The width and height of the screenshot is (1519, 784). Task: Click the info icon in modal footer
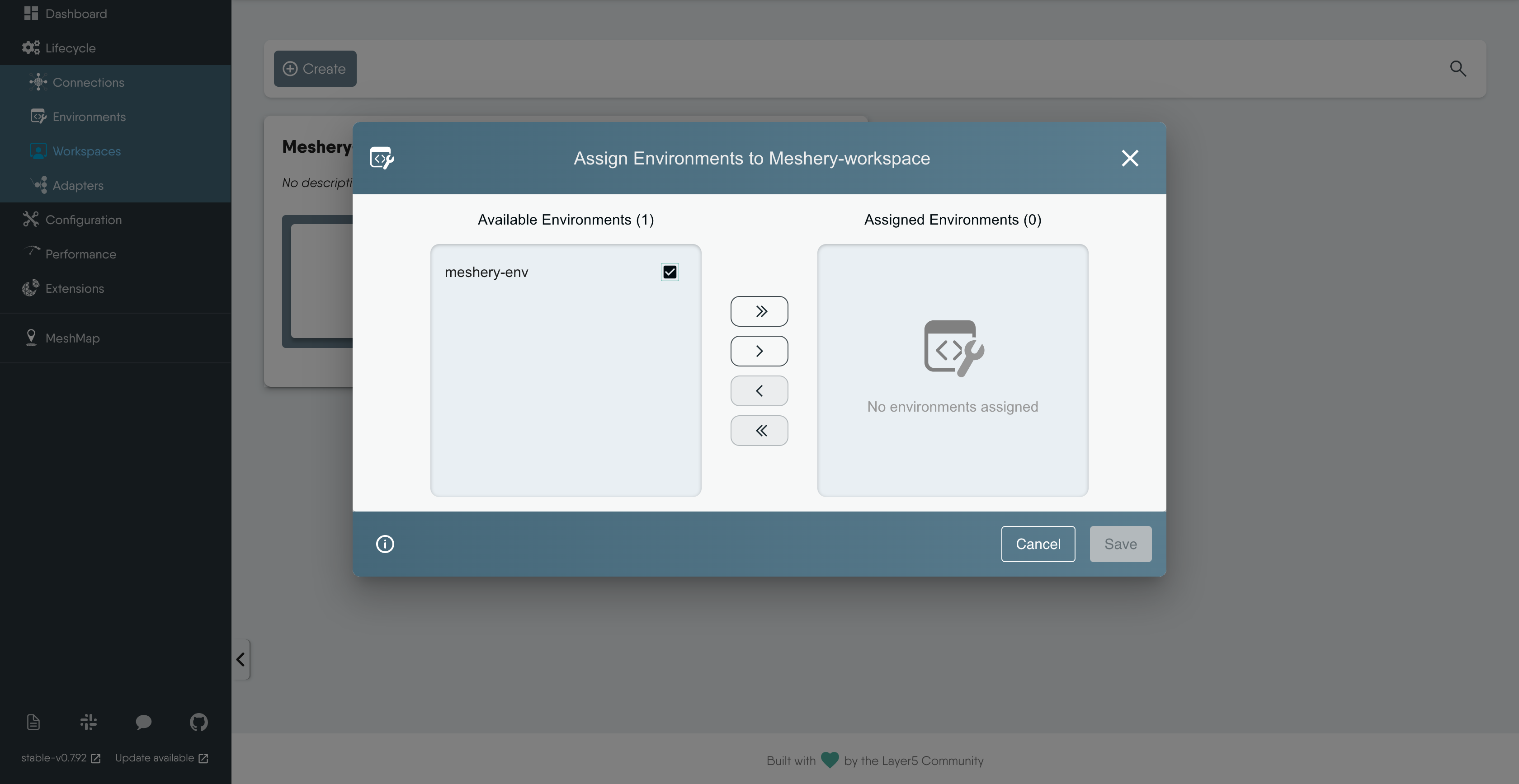(x=385, y=544)
